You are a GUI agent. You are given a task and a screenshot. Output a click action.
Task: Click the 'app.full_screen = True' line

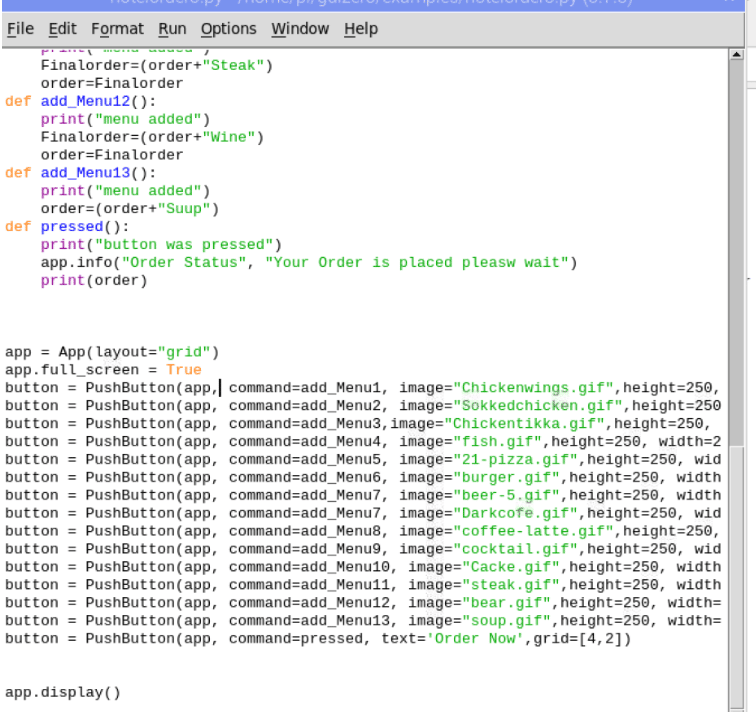tap(102, 370)
